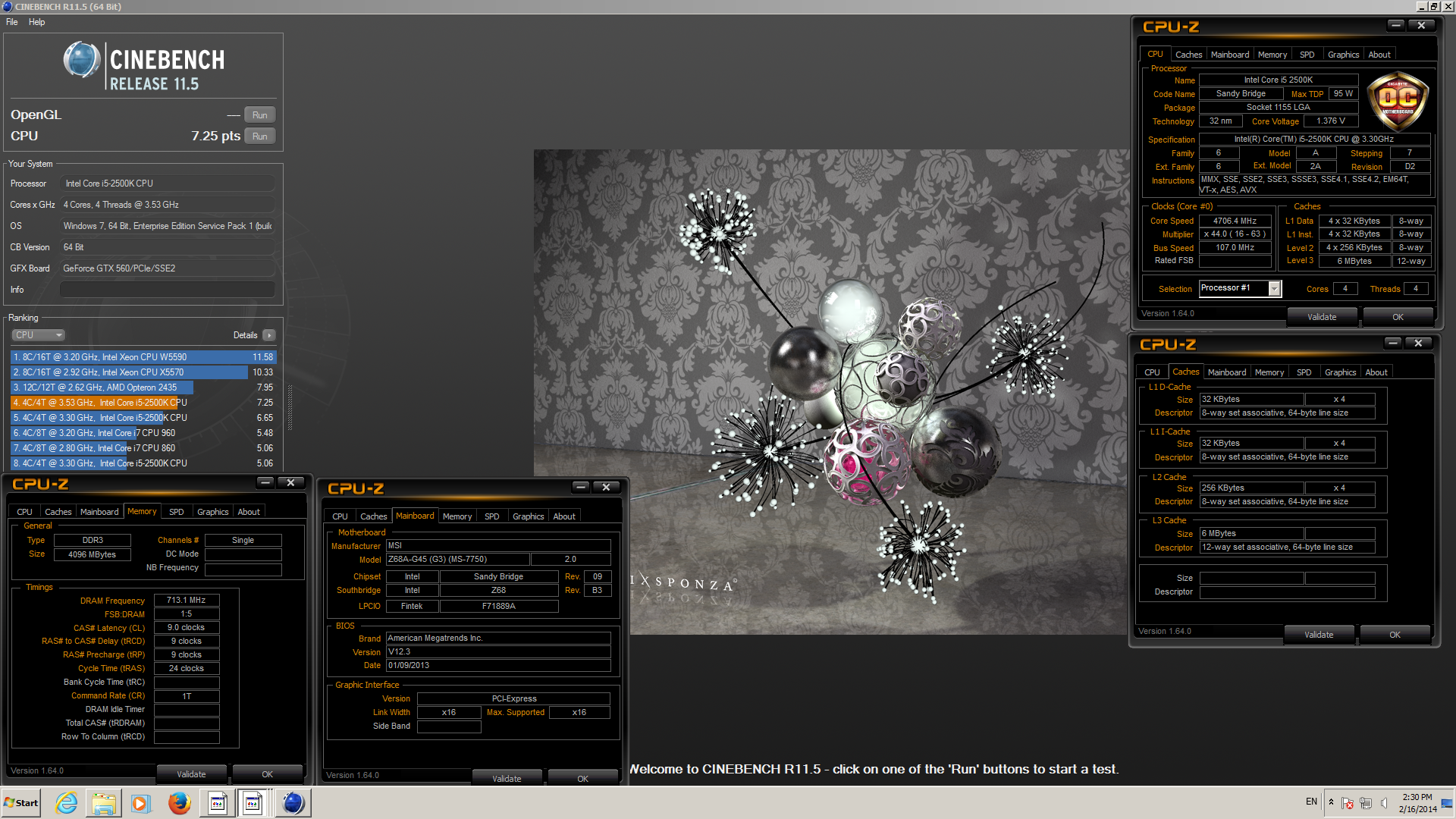The width and height of the screenshot is (1456, 819).
Task: Minimize the CPU-Z Memory window
Action: pyautogui.click(x=265, y=482)
